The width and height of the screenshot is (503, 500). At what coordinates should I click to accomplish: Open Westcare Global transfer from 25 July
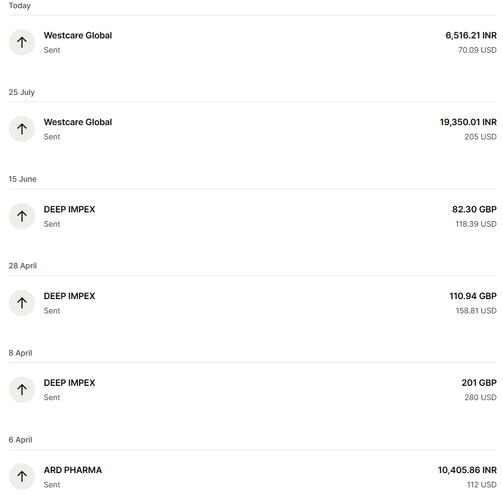[253, 129]
